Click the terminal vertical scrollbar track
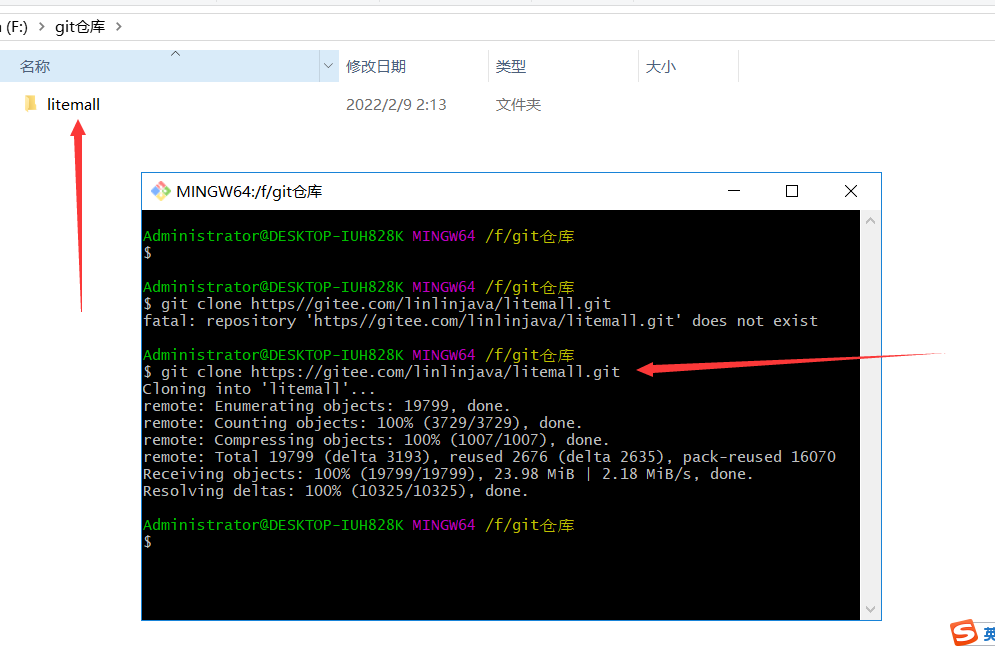 tap(870, 415)
